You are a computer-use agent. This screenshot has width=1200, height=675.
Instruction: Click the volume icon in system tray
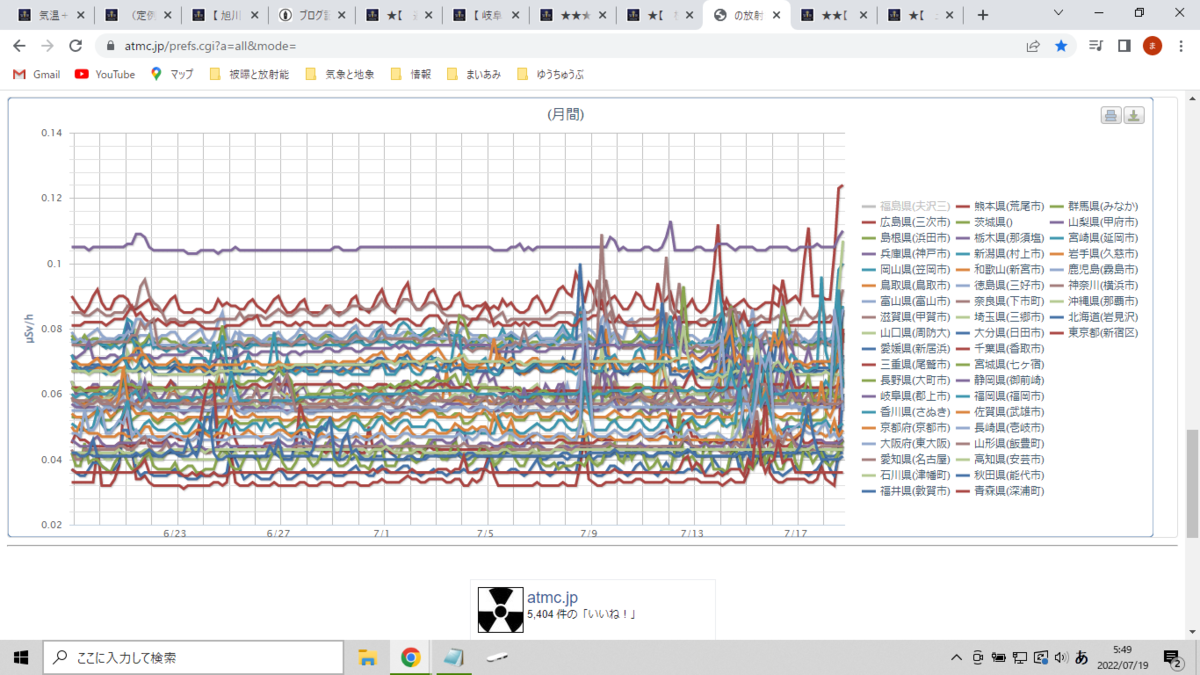point(1060,658)
